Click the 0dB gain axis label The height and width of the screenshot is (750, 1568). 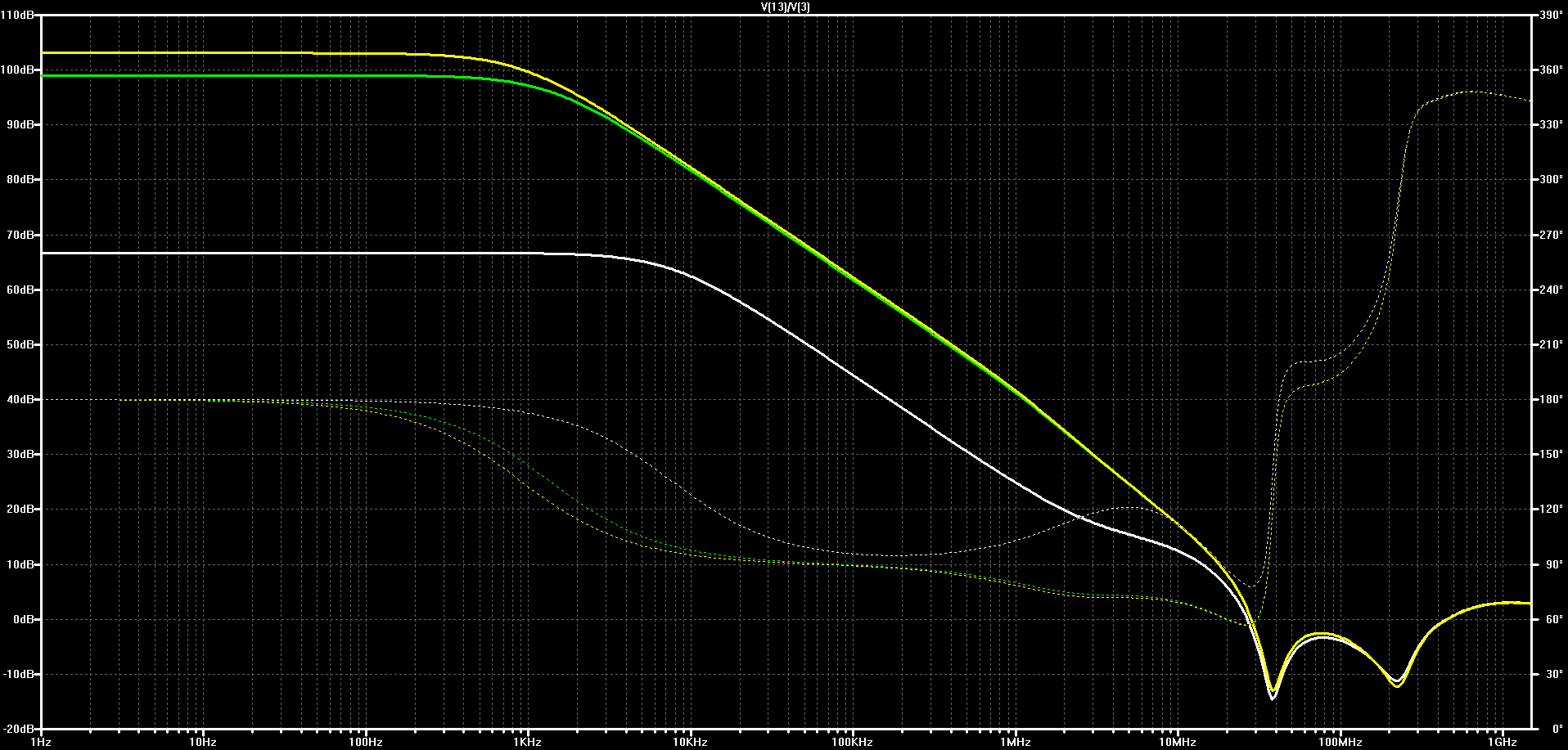click(x=23, y=619)
